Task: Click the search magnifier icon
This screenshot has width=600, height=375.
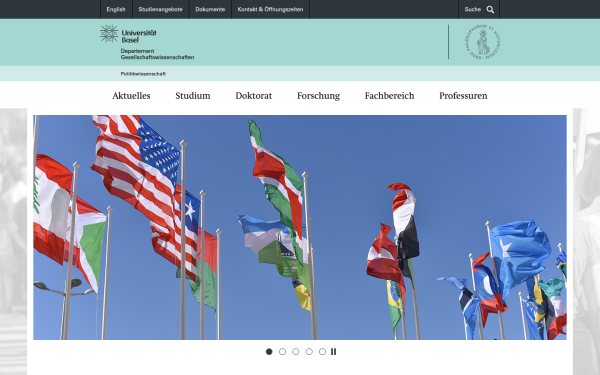Action: [490, 10]
